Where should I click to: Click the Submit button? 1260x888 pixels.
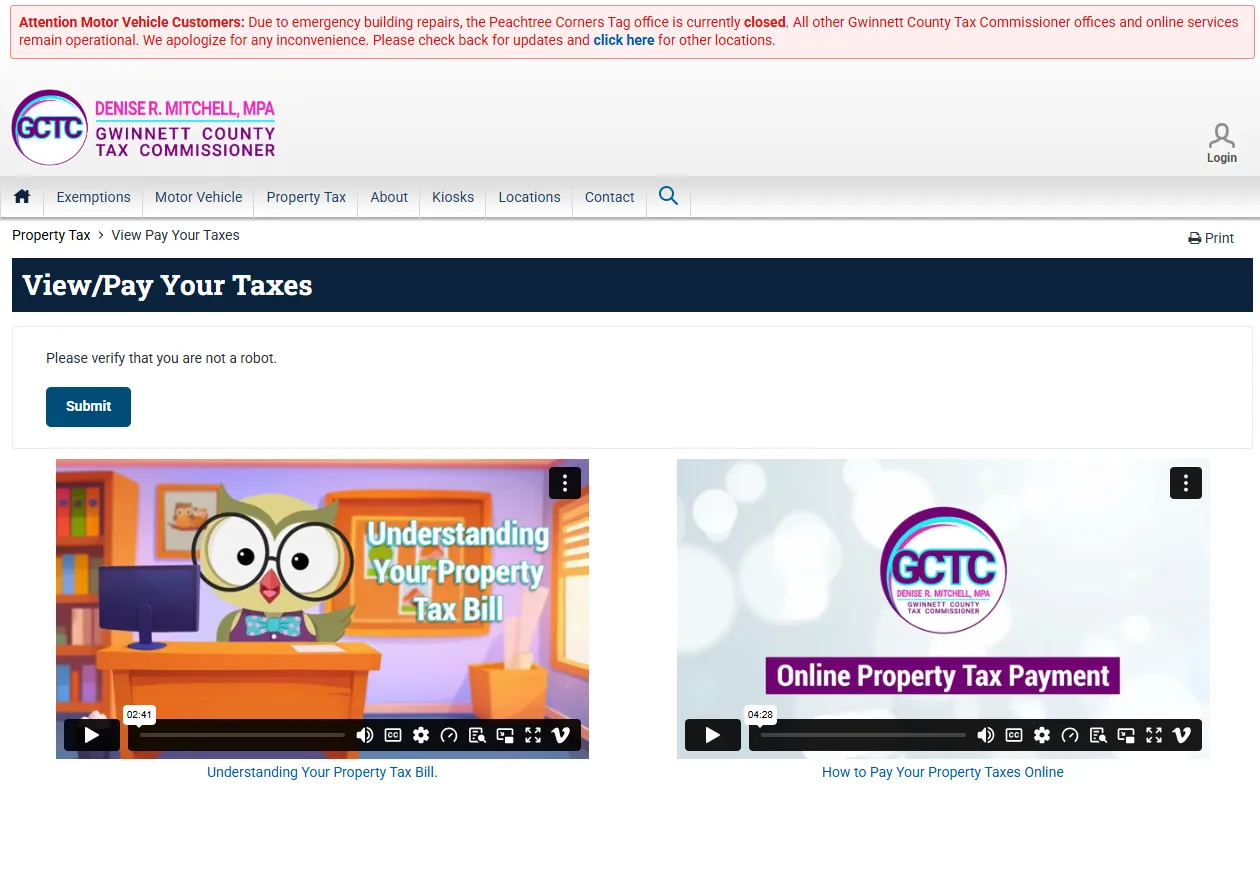(x=88, y=406)
